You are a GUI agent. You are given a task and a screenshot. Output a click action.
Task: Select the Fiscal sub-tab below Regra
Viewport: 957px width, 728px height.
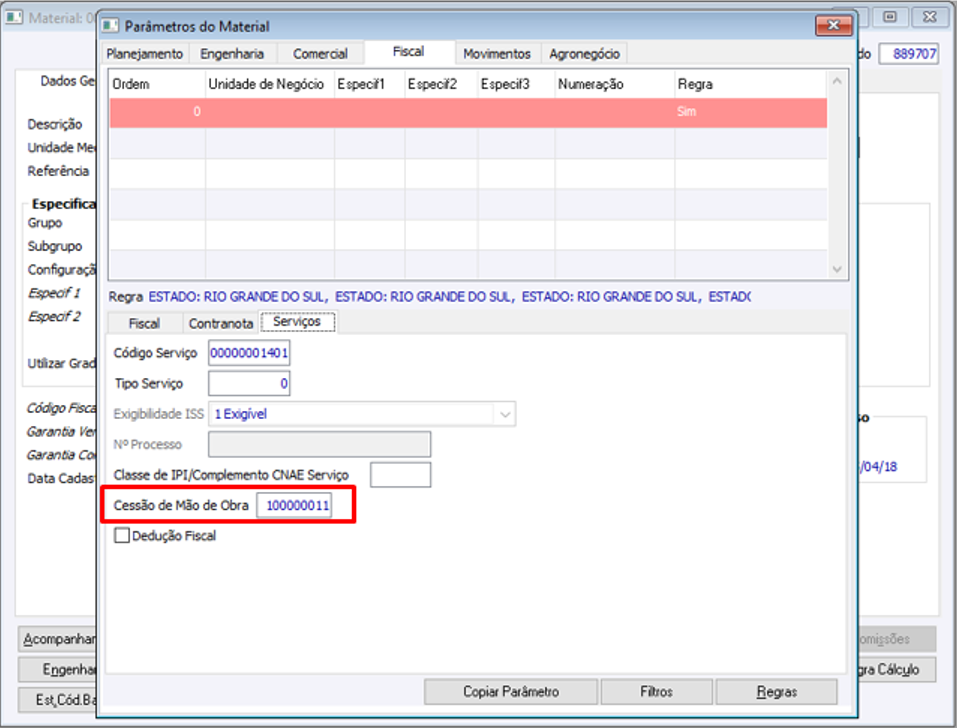[x=145, y=323]
